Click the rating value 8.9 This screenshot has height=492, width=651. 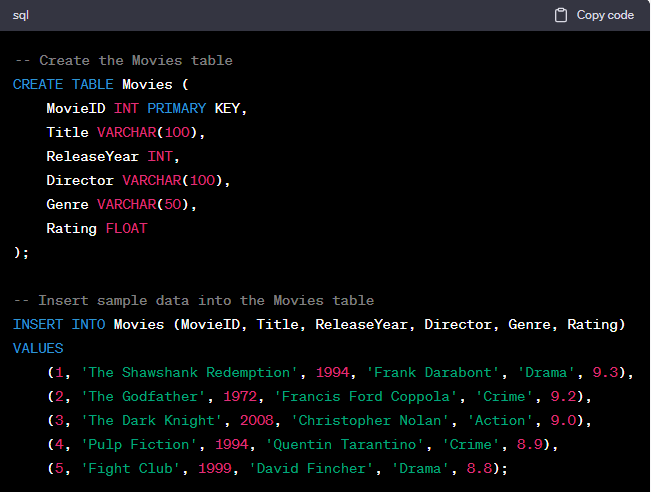(x=530, y=445)
